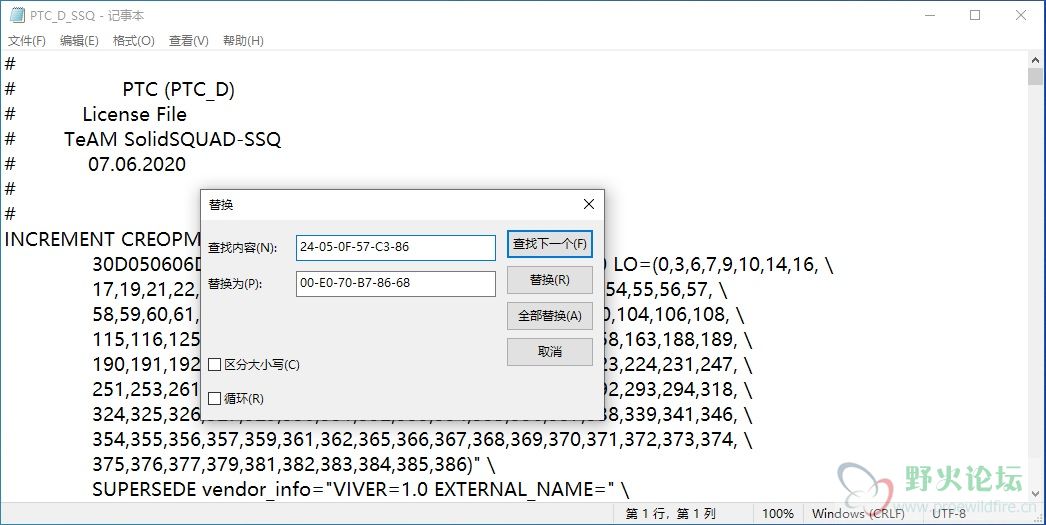Click the line starting 'SUPERSEDE vendor_info'
Viewport: 1046px width, 525px height.
tap(360, 490)
